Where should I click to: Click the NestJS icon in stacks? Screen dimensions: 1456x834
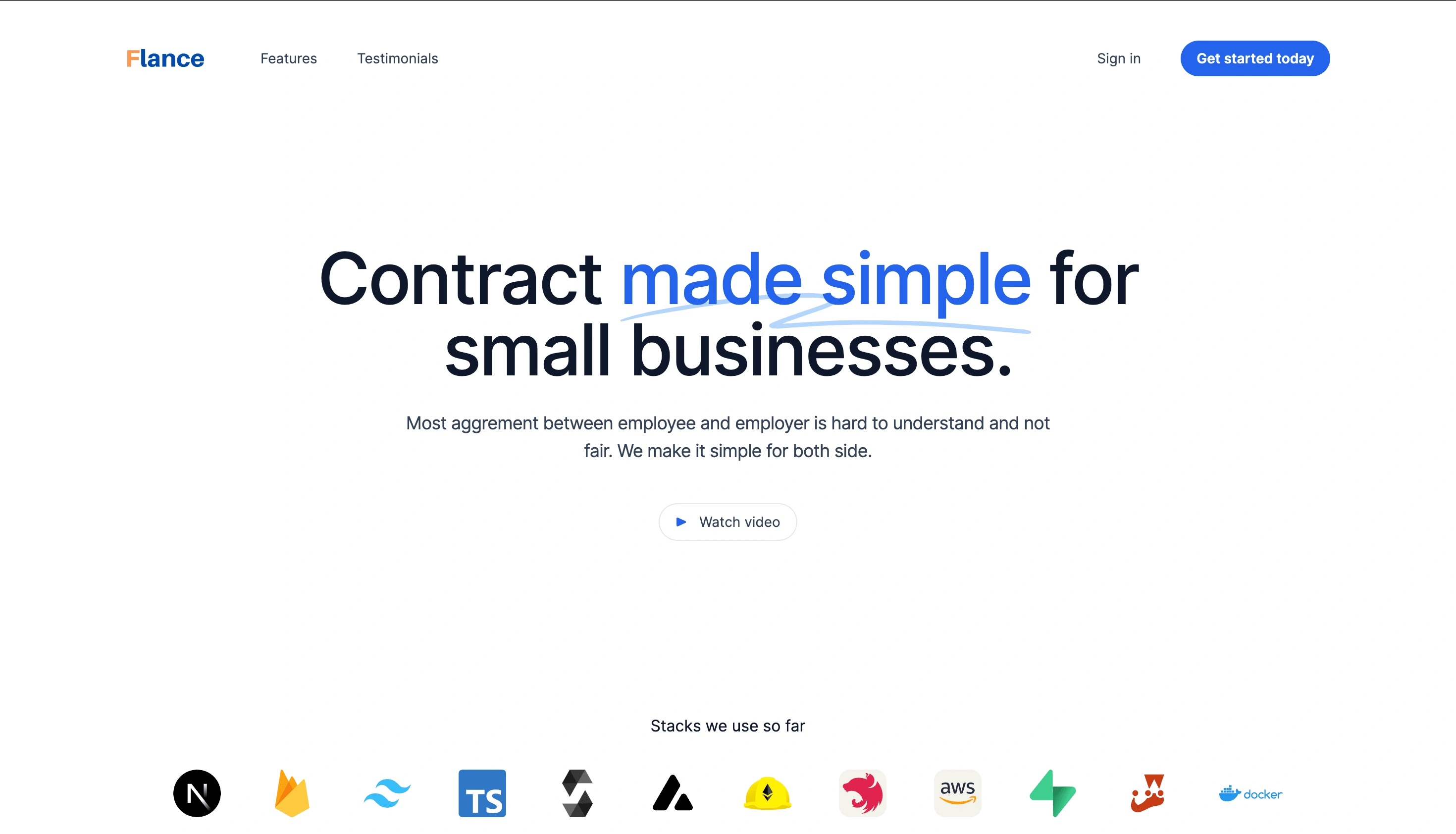point(862,792)
